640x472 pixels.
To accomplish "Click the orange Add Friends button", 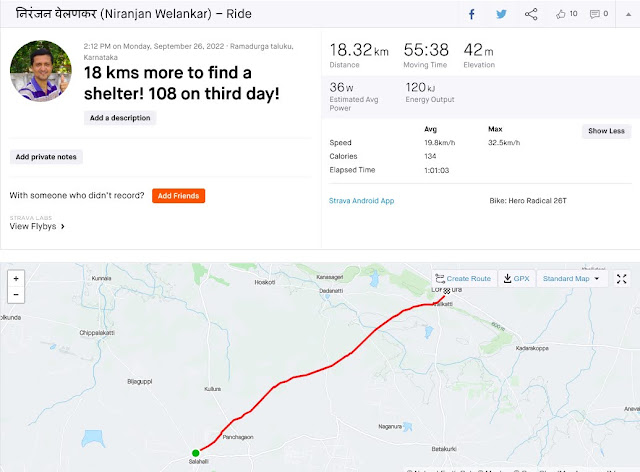I will click(x=178, y=196).
